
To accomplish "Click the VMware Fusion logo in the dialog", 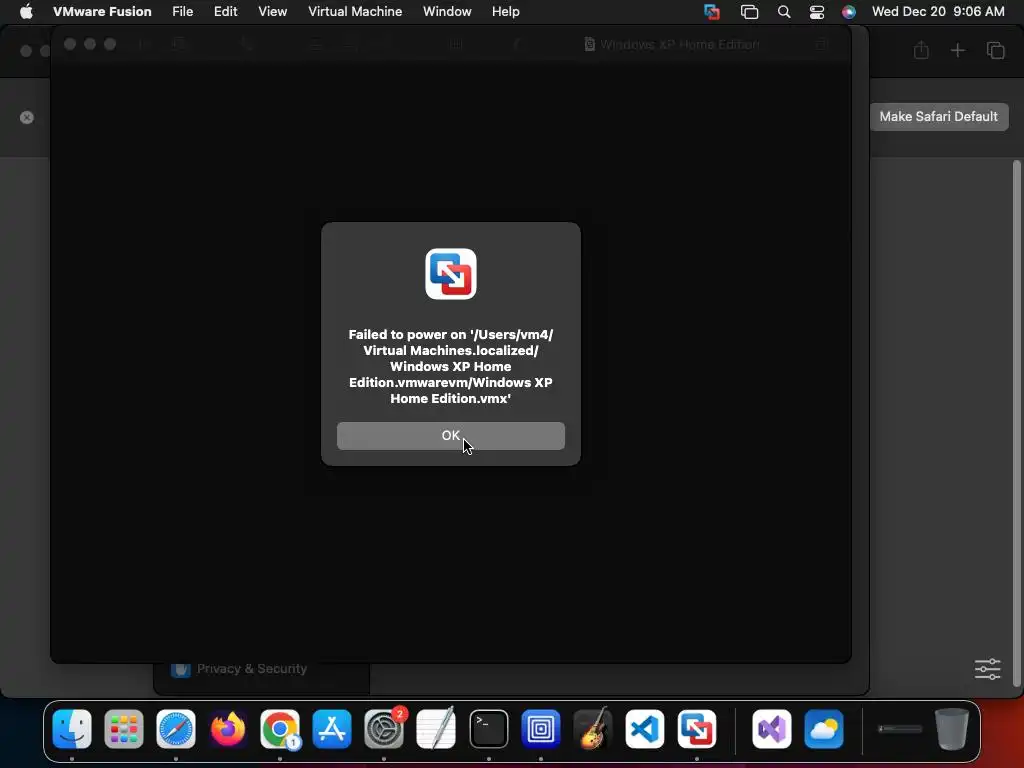I will (451, 274).
